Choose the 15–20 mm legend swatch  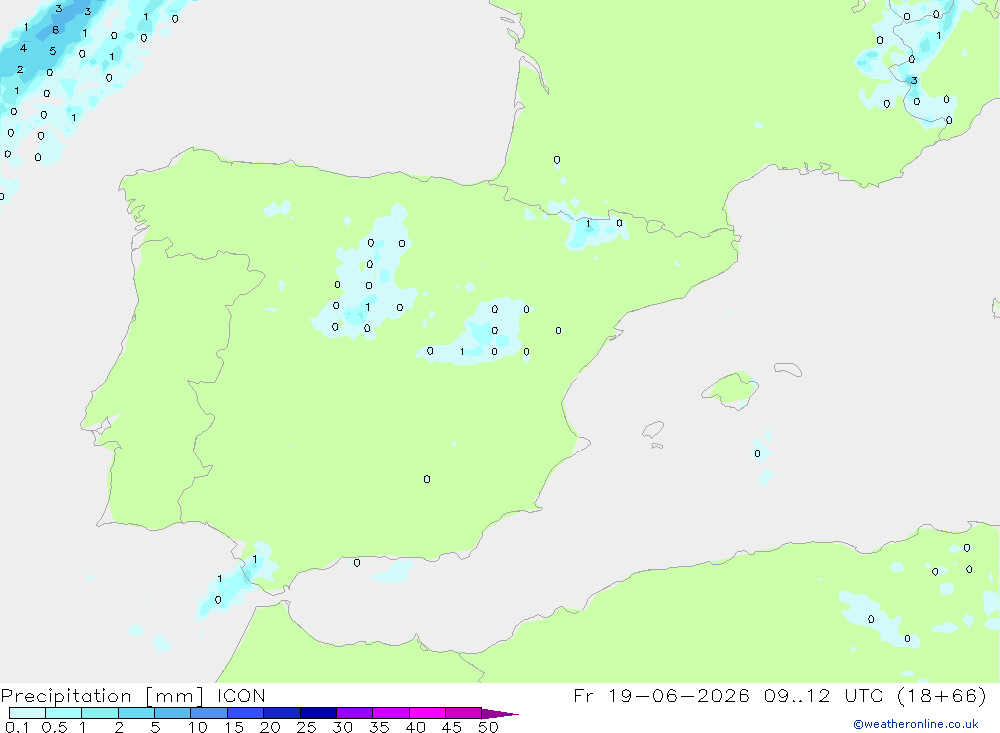click(x=246, y=713)
